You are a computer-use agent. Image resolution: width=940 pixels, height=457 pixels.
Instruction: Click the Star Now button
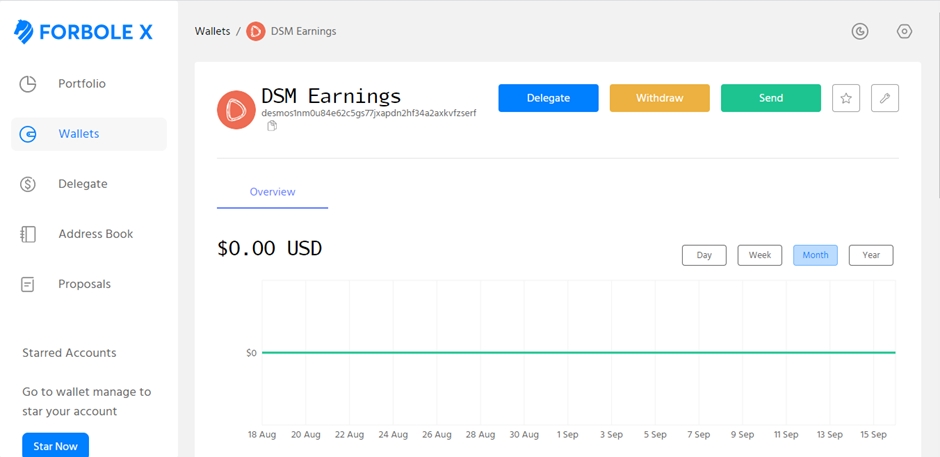pos(55,446)
